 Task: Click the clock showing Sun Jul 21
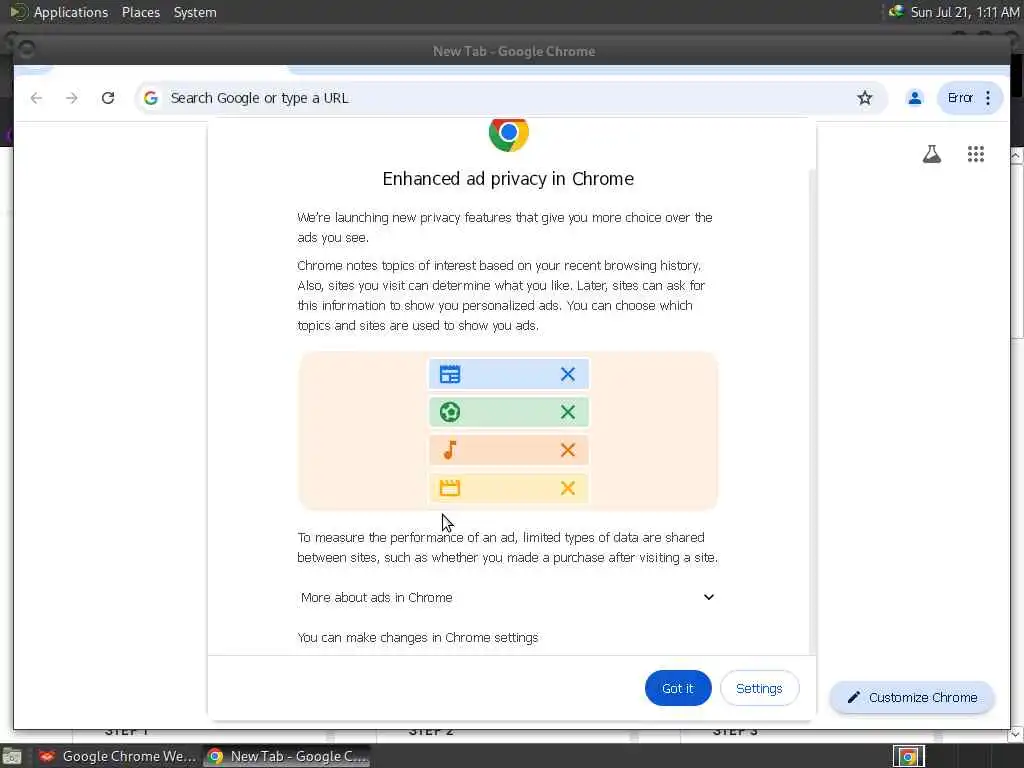click(x=965, y=12)
